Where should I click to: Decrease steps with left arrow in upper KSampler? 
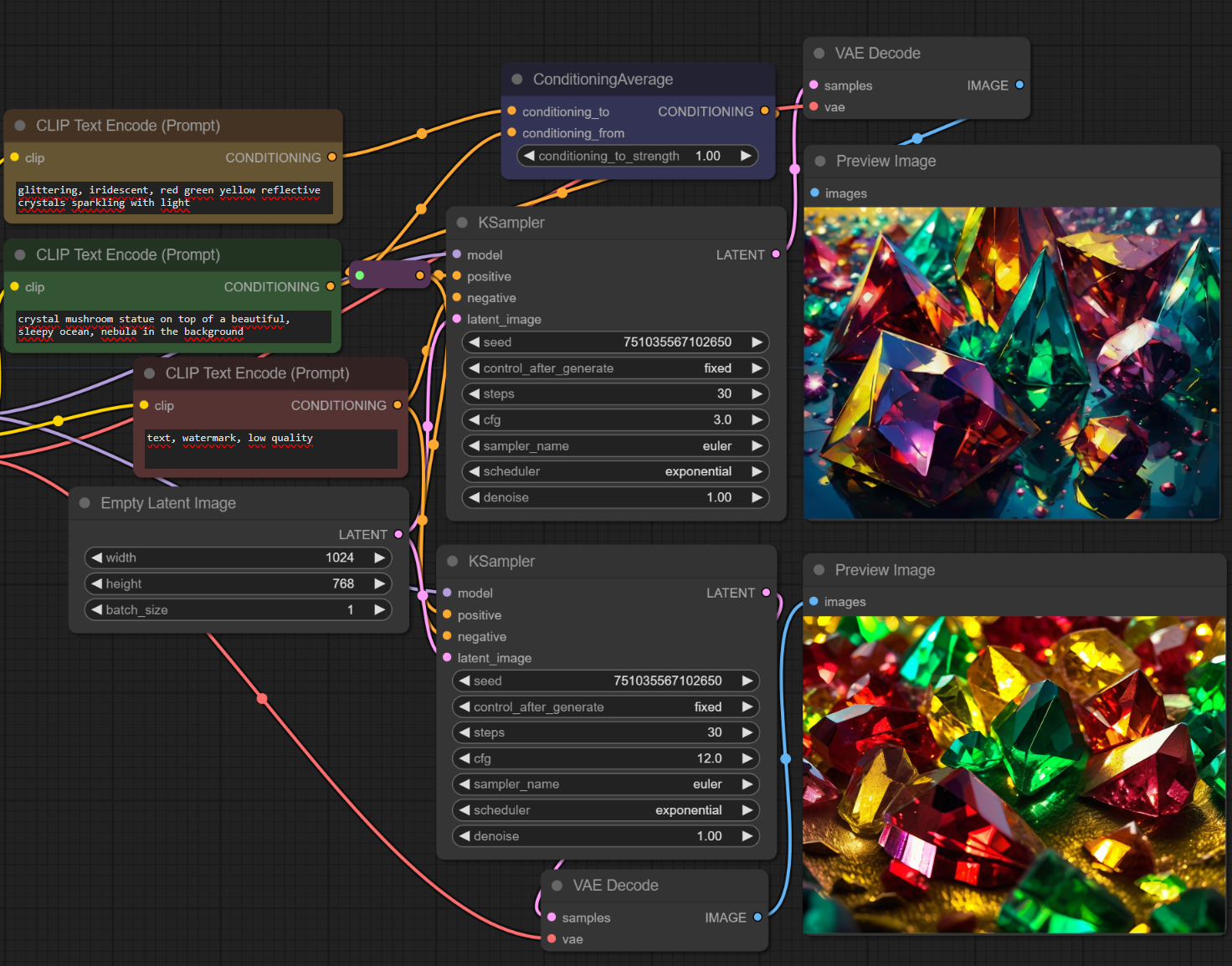click(475, 394)
